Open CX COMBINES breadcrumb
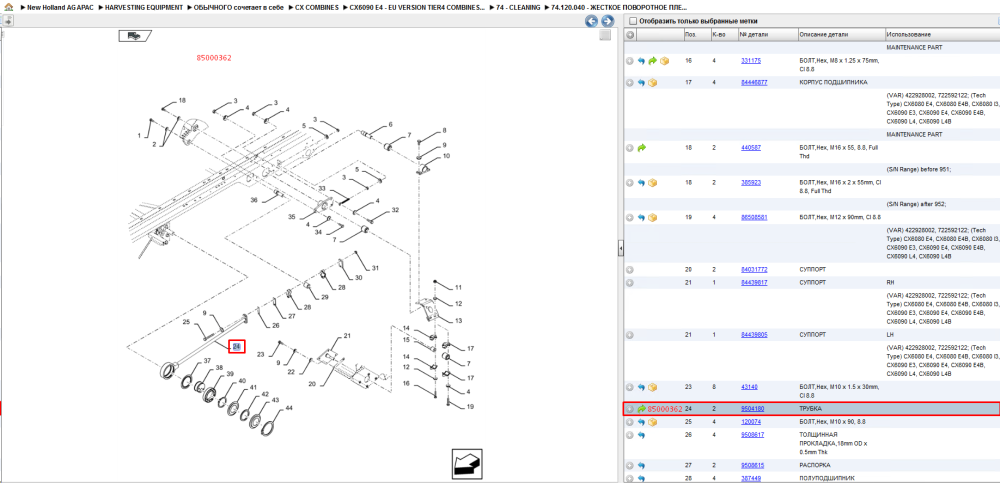 (317, 7)
